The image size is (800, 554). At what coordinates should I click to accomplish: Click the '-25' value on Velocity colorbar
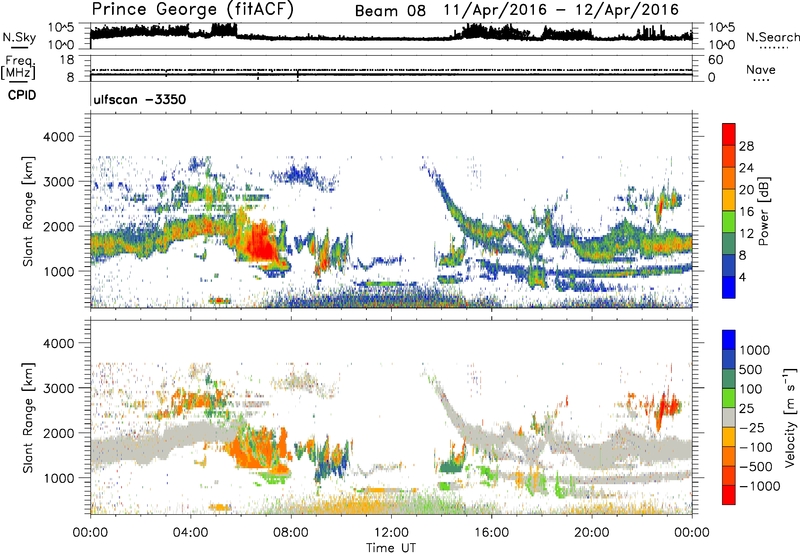[752, 427]
